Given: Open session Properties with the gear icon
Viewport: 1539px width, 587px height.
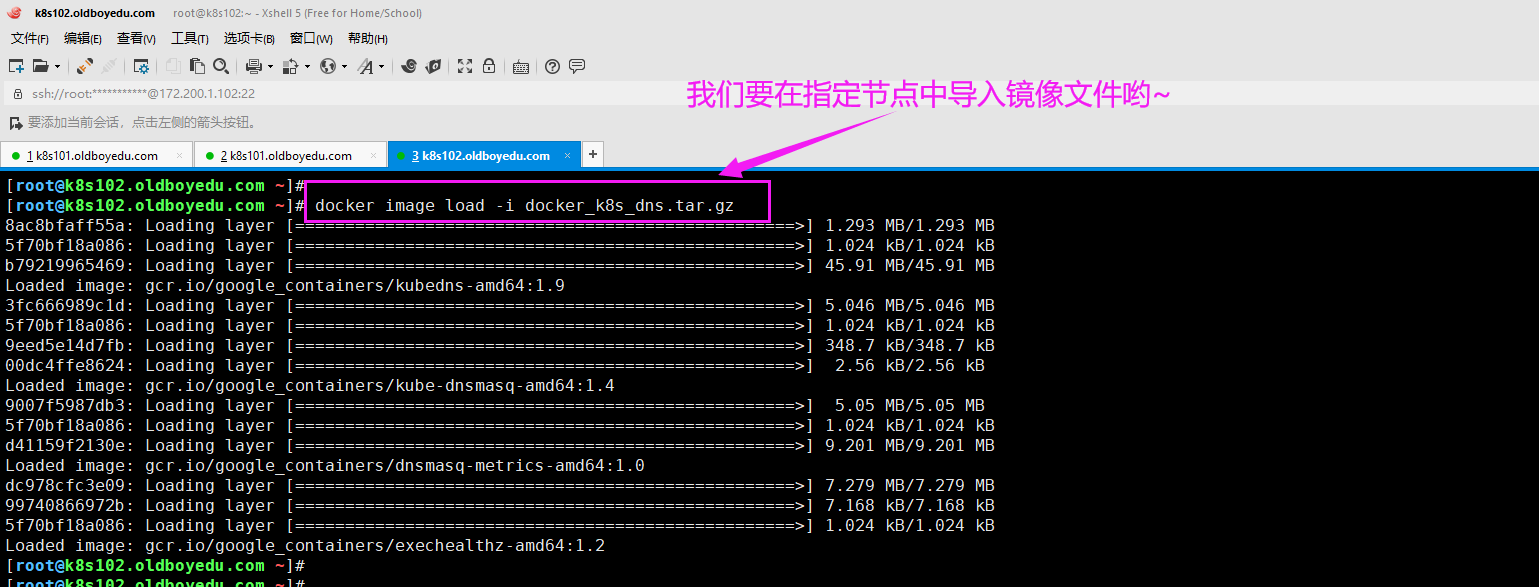Looking at the screenshot, I should pos(141,66).
